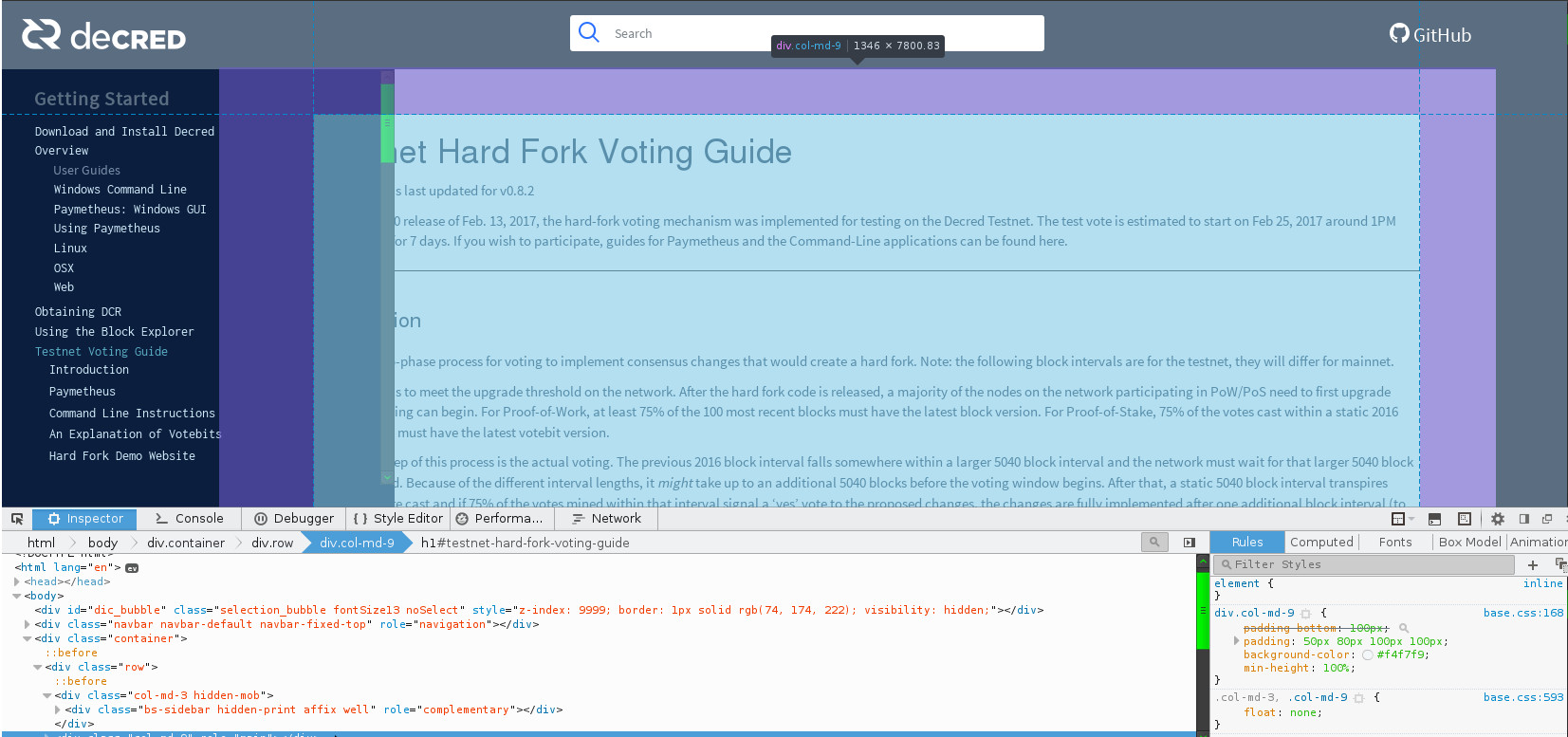The height and width of the screenshot is (737, 1568).
Task: Activate the element picker tool
Action: tap(17, 519)
